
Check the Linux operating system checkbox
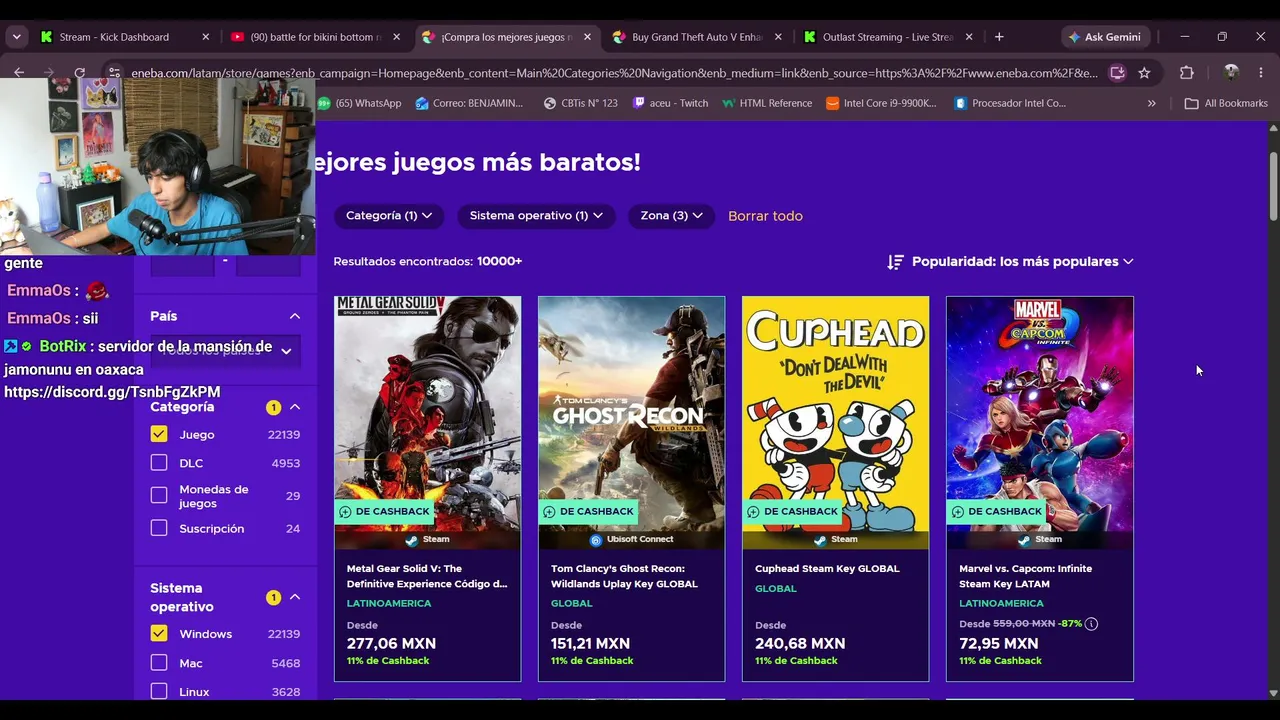pyautogui.click(x=159, y=691)
